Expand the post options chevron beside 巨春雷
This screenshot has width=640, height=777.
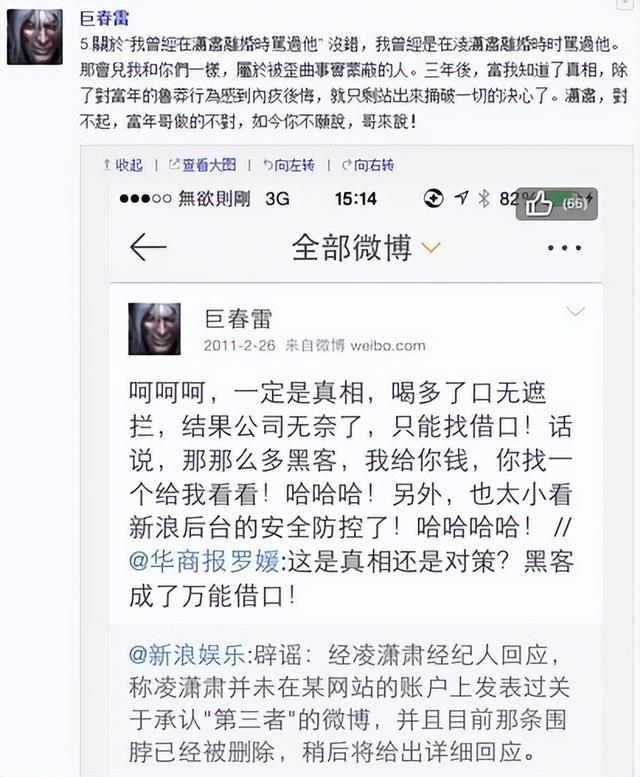pyautogui.click(x=576, y=311)
